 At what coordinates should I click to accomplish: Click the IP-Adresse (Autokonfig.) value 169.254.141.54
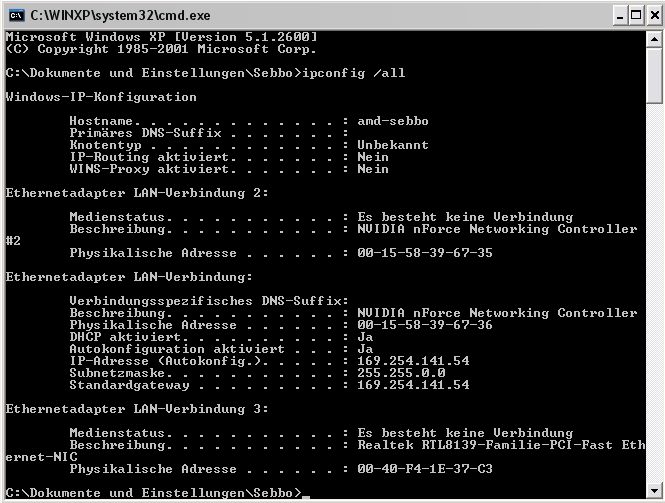[413, 361]
